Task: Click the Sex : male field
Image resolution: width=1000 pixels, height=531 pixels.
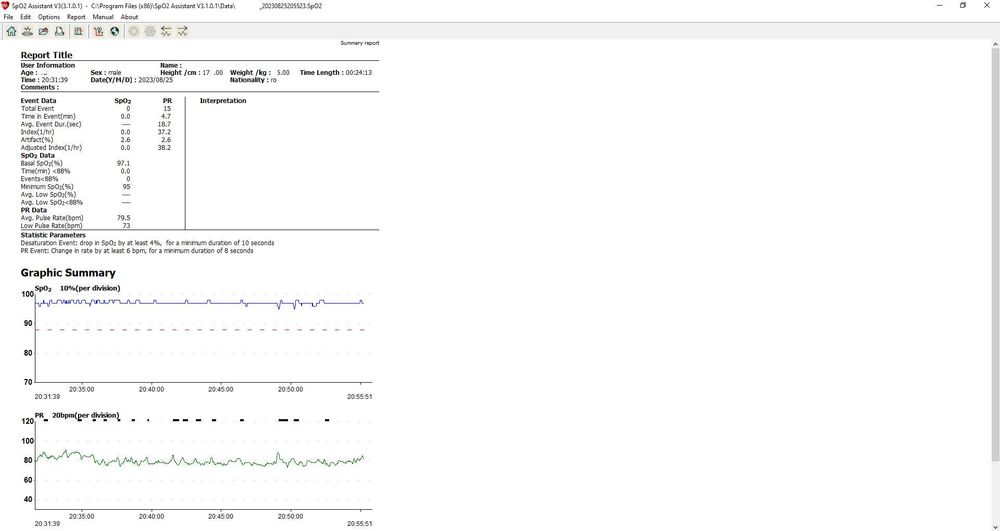Action: coord(106,73)
